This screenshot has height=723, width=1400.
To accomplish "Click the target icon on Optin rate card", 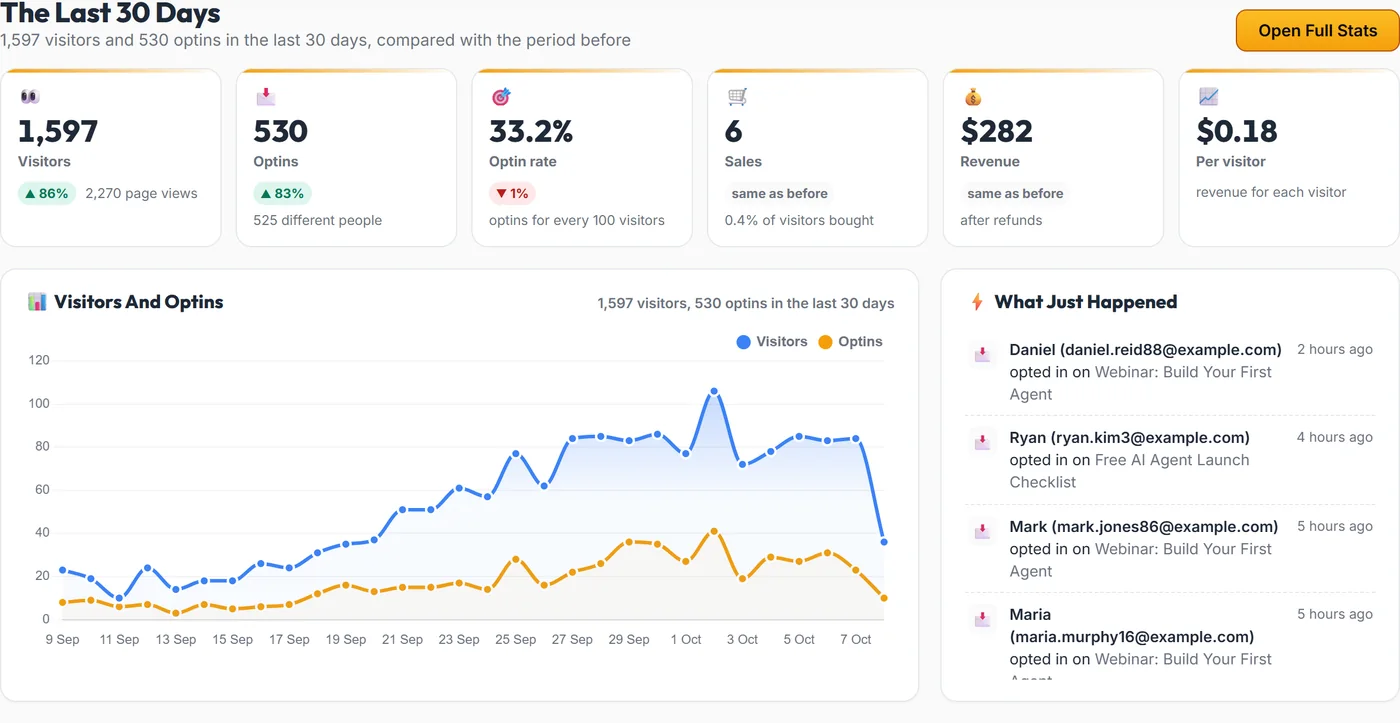I will pos(501,97).
